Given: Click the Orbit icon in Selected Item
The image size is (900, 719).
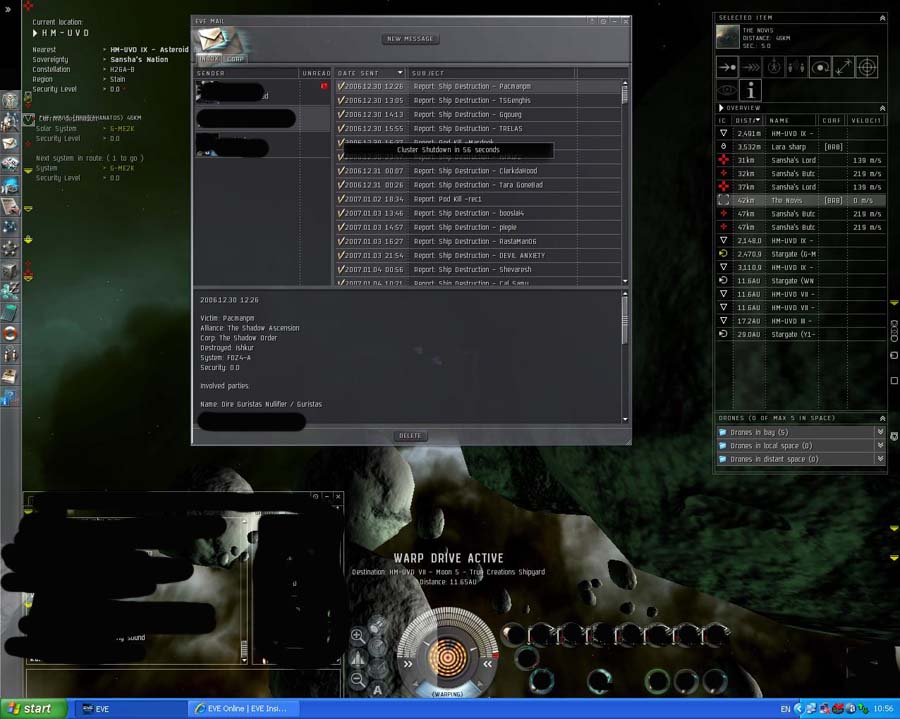Looking at the screenshot, I should (x=820, y=67).
